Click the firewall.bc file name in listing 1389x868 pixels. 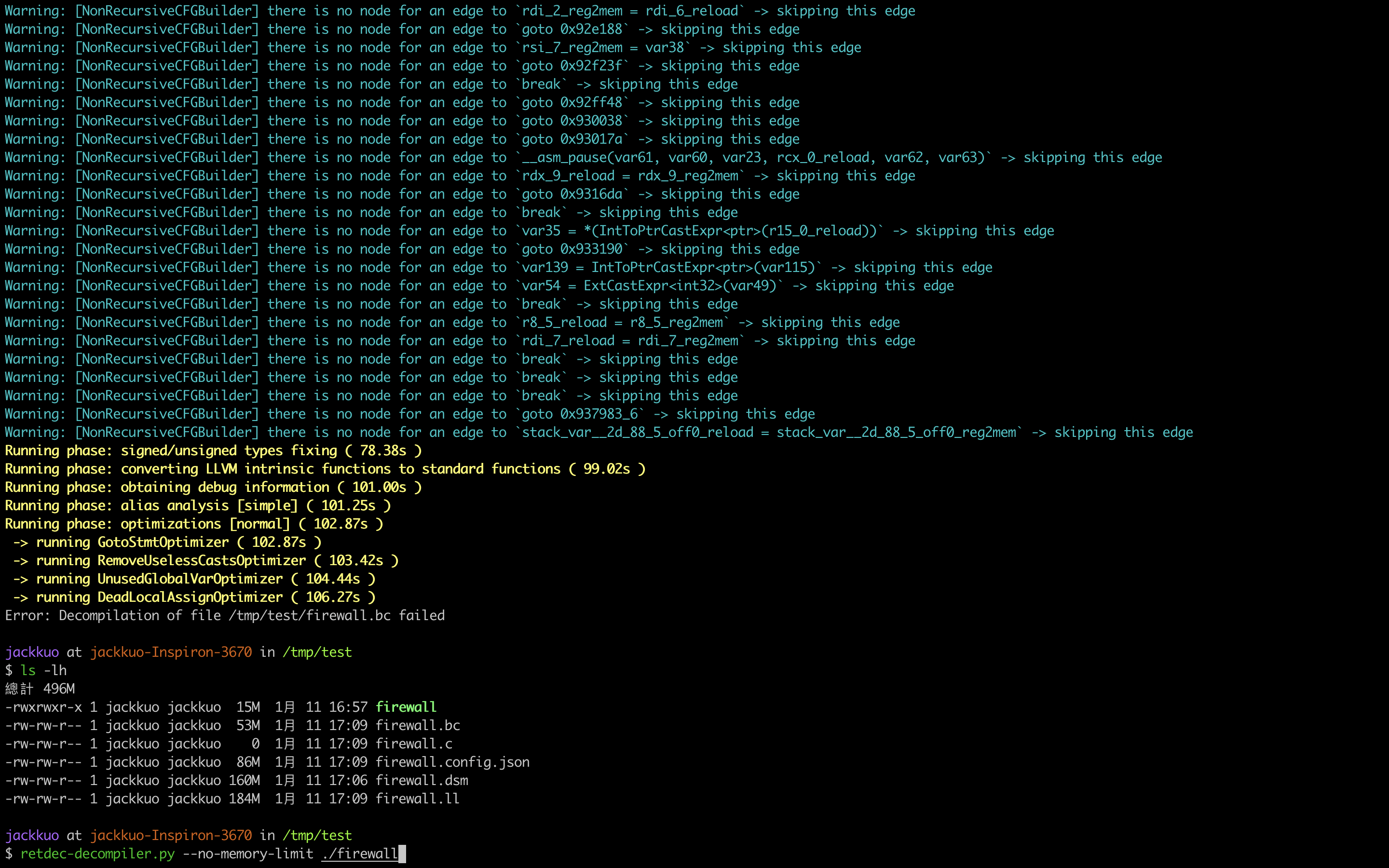pos(418,725)
